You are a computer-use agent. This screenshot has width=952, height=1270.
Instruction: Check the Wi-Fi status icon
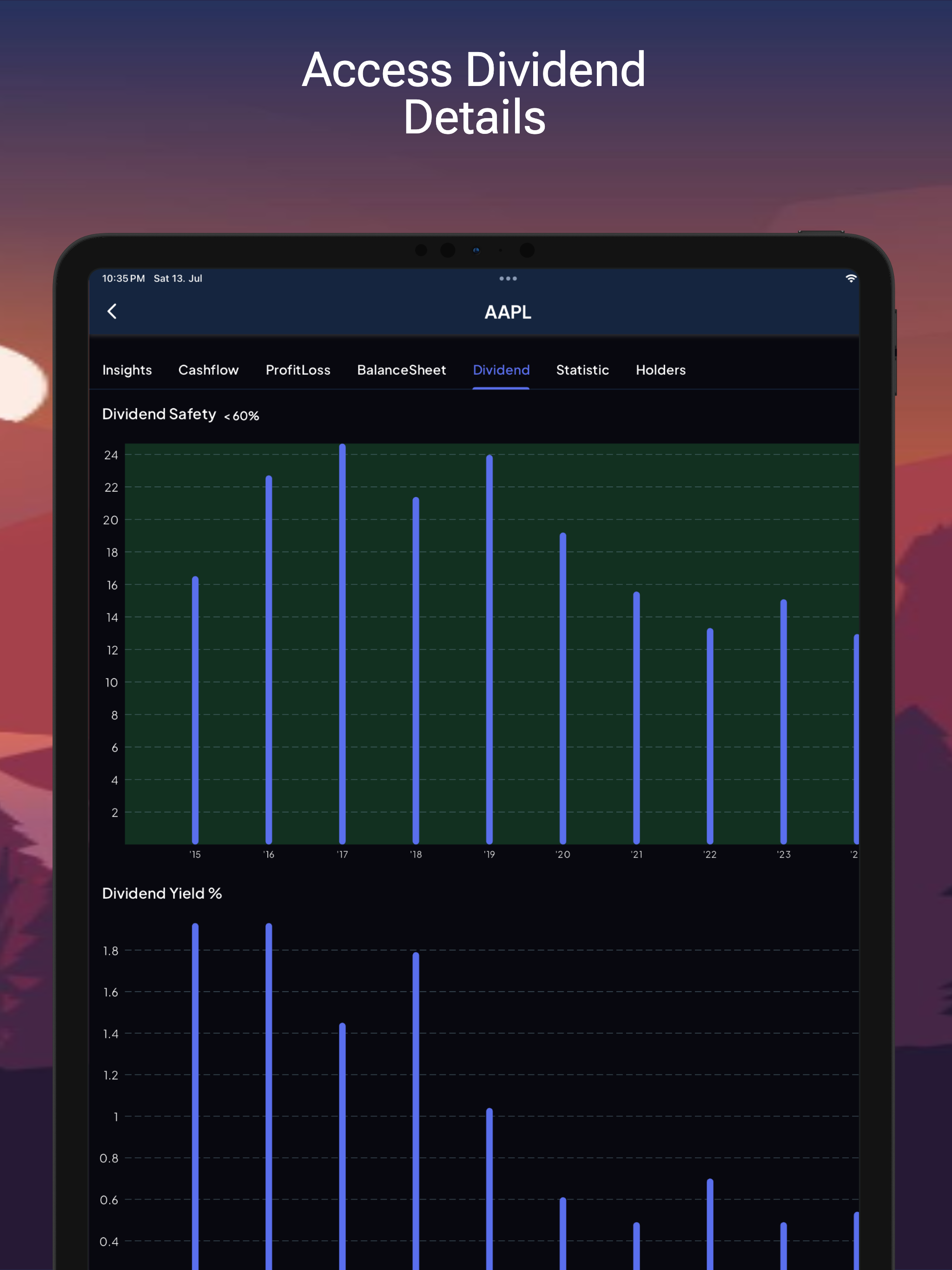pos(850,278)
